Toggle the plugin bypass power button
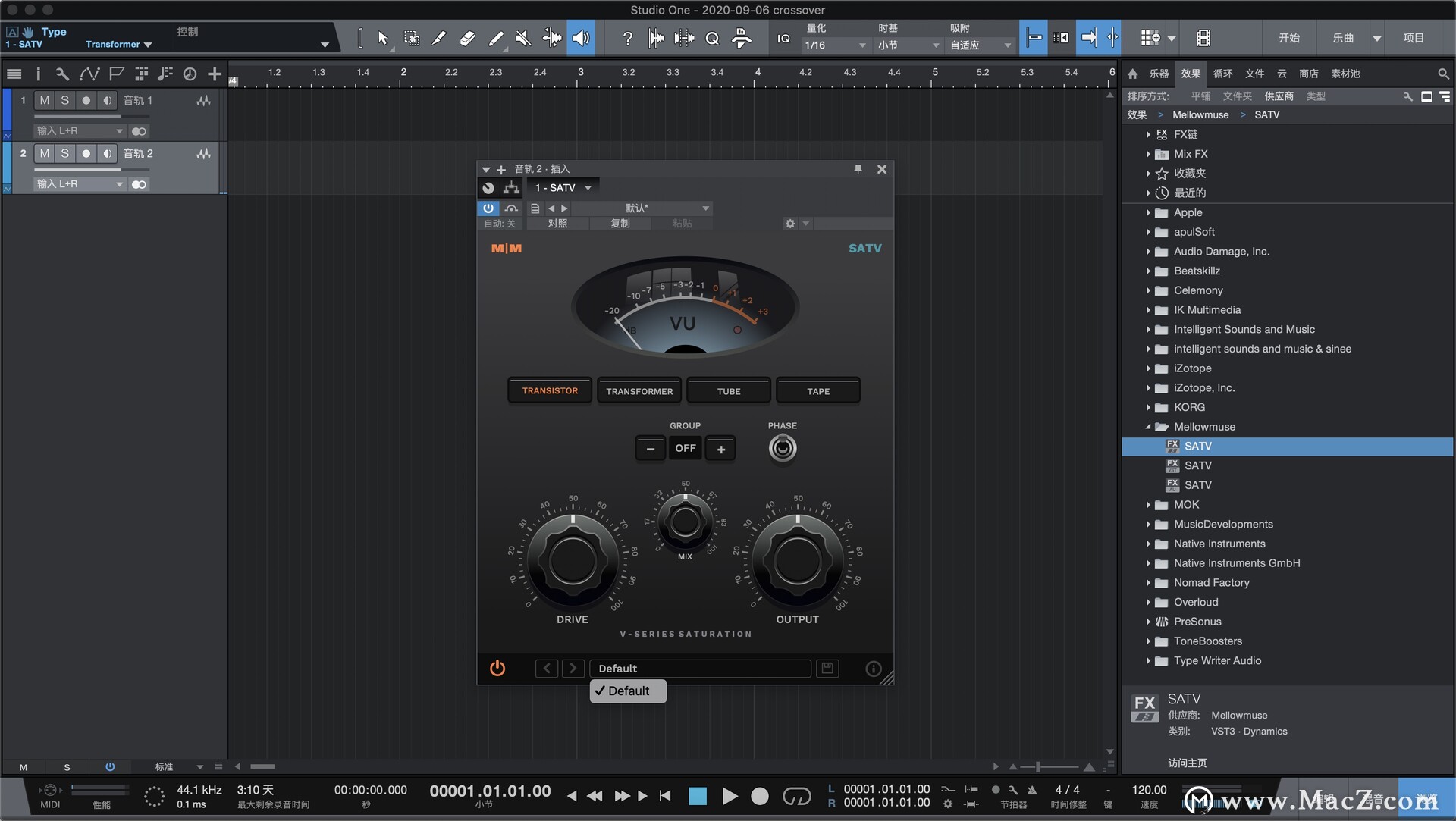Screen dimensions: 1456x821 (488, 208)
